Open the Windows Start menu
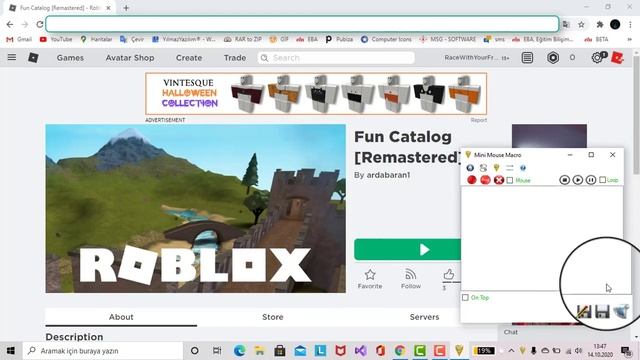The image size is (640, 360). point(11,351)
